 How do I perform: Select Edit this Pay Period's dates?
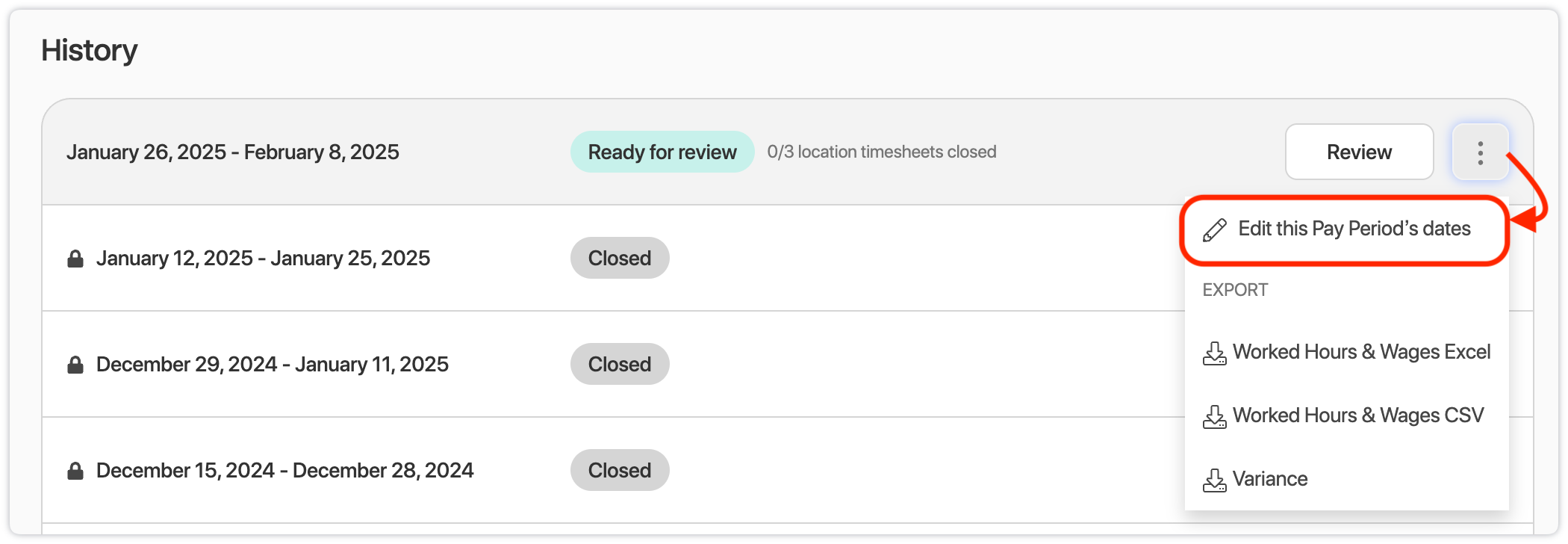tap(1354, 229)
